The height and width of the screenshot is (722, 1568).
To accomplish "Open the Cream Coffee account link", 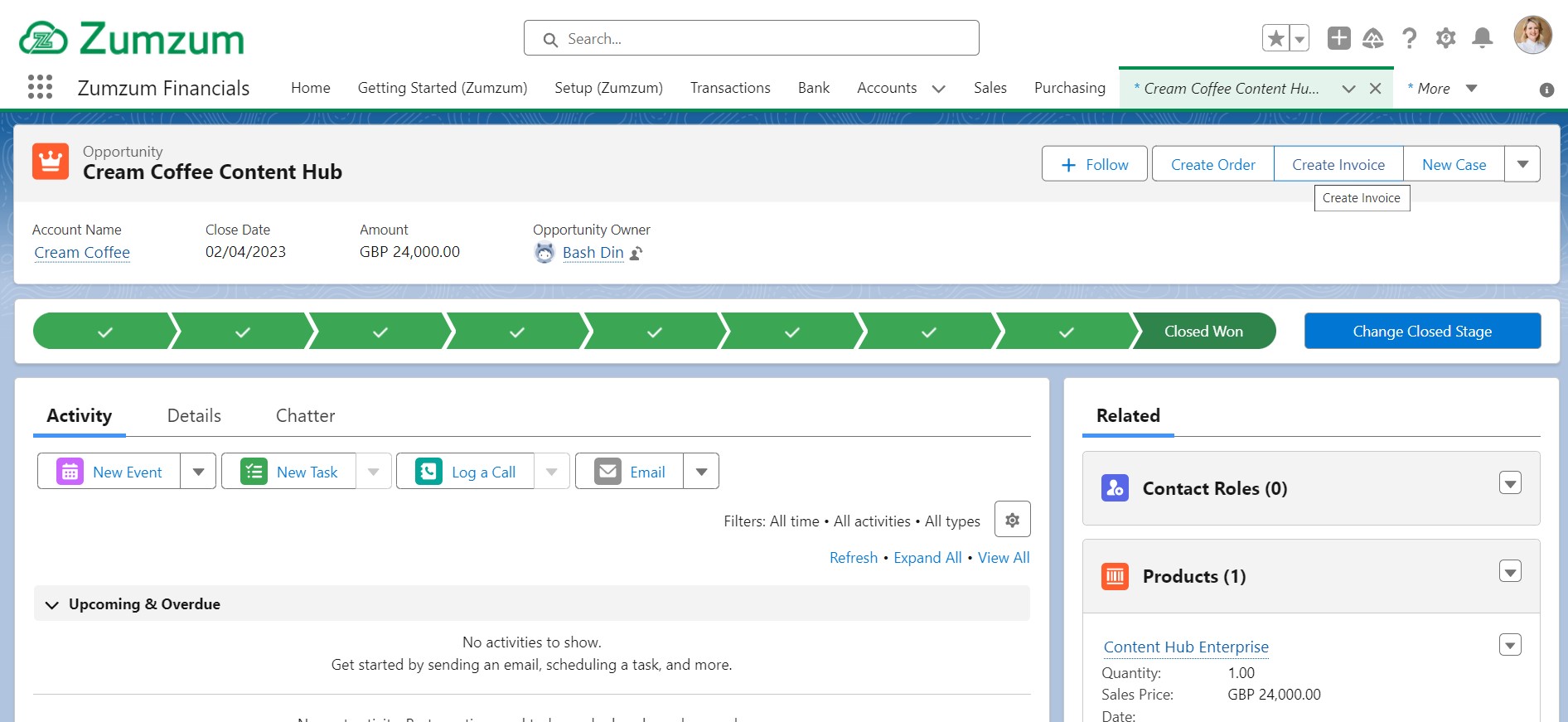I will [82, 252].
